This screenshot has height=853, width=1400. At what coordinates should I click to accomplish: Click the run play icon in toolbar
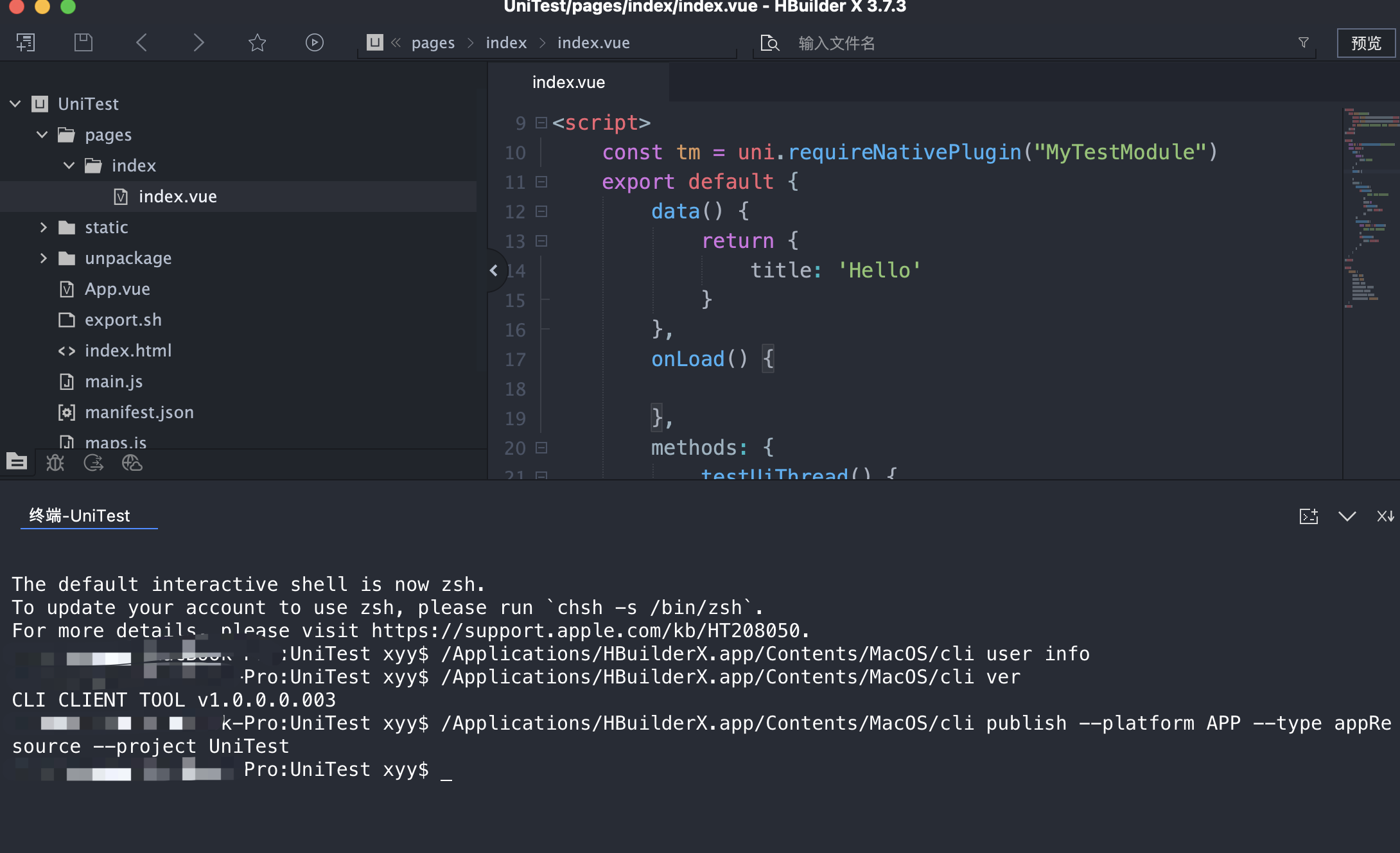click(x=315, y=42)
